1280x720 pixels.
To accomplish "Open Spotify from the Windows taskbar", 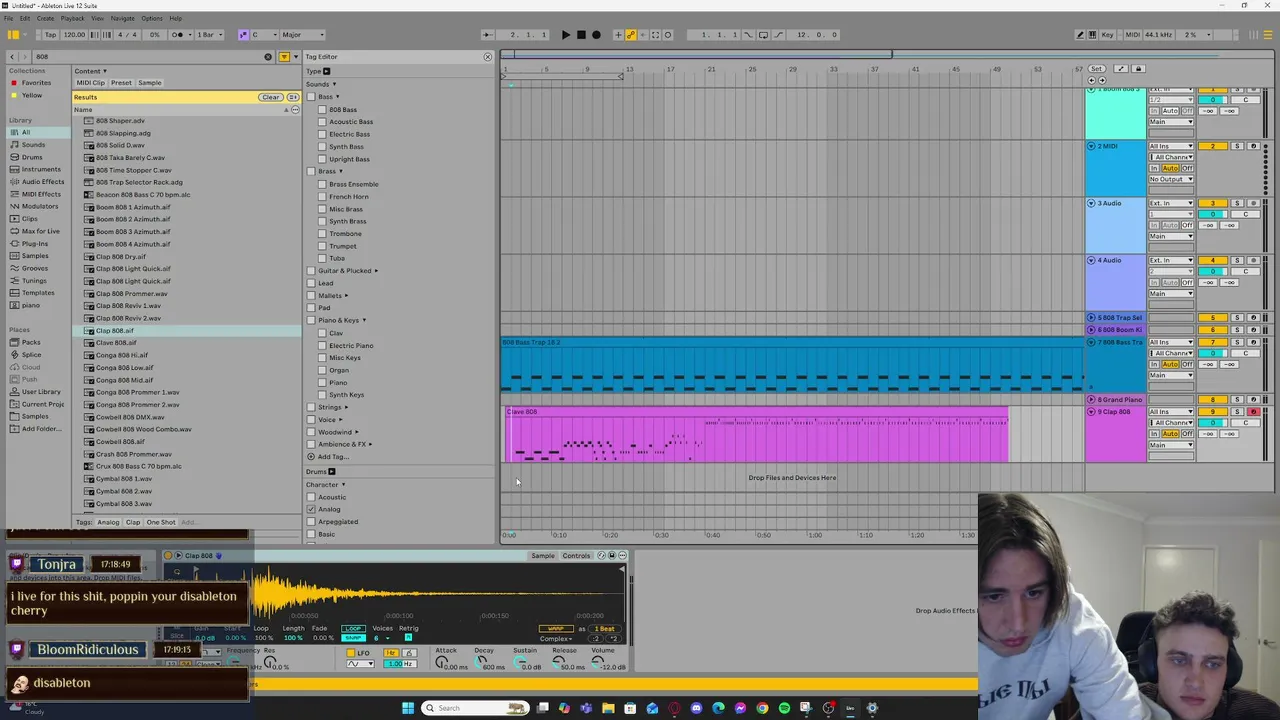I will [x=784, y=708].
